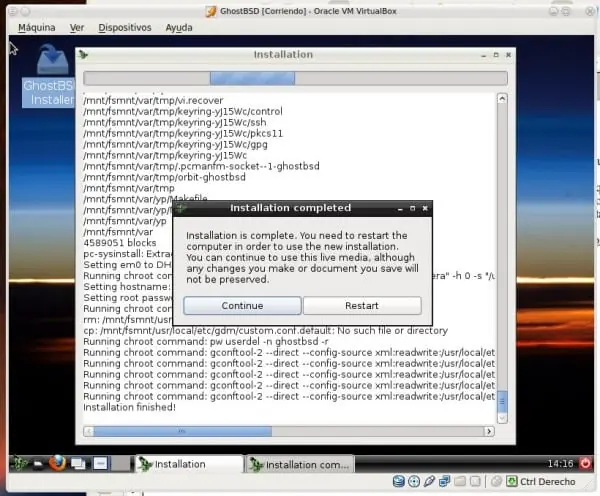The width and height of the screenshot is (600, 496).
Task: Click the "pw userdel -n ghostbsd -r" log line
Action: (x=206, y=341)
